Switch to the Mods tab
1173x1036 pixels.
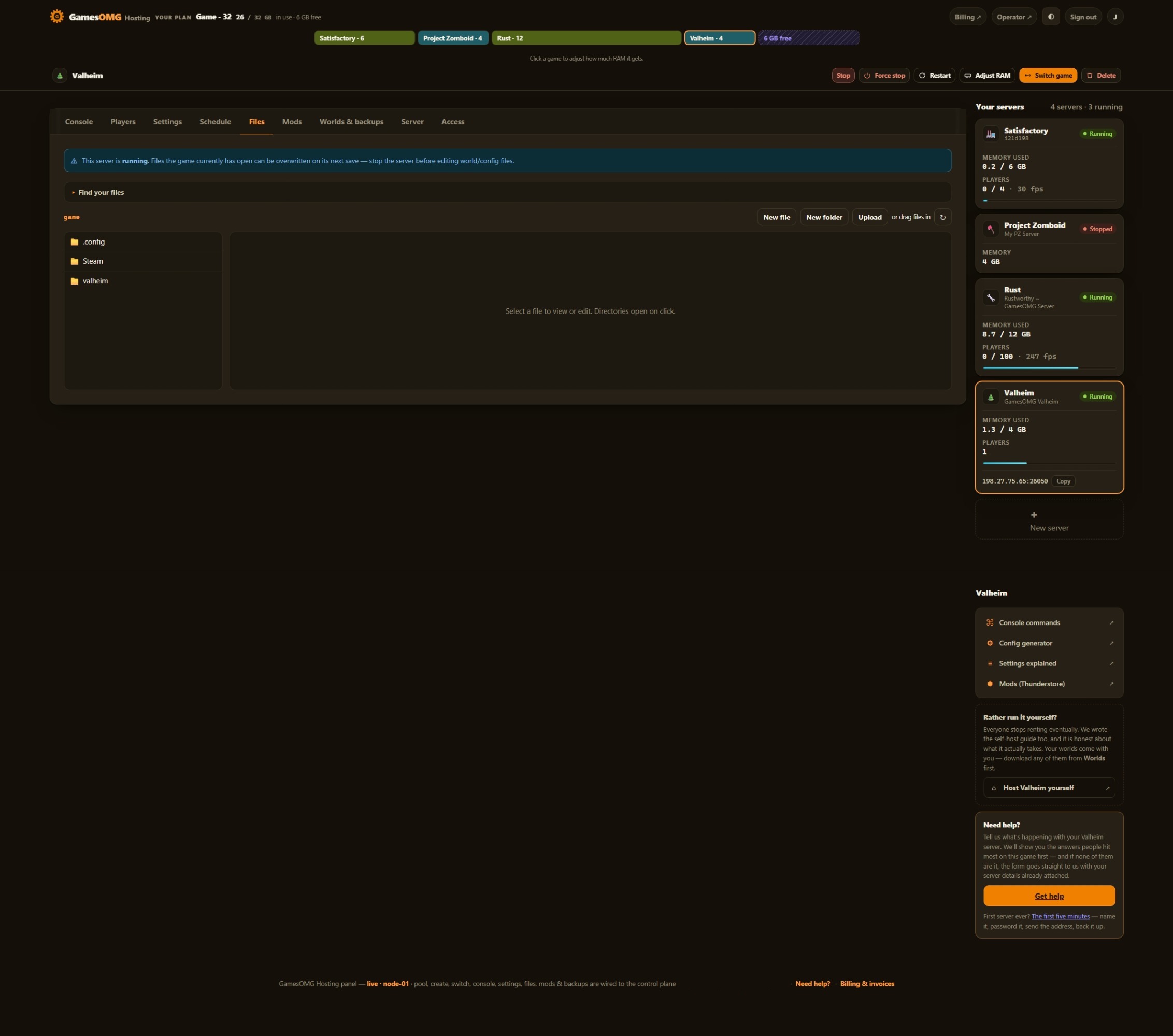coord(292,122)
